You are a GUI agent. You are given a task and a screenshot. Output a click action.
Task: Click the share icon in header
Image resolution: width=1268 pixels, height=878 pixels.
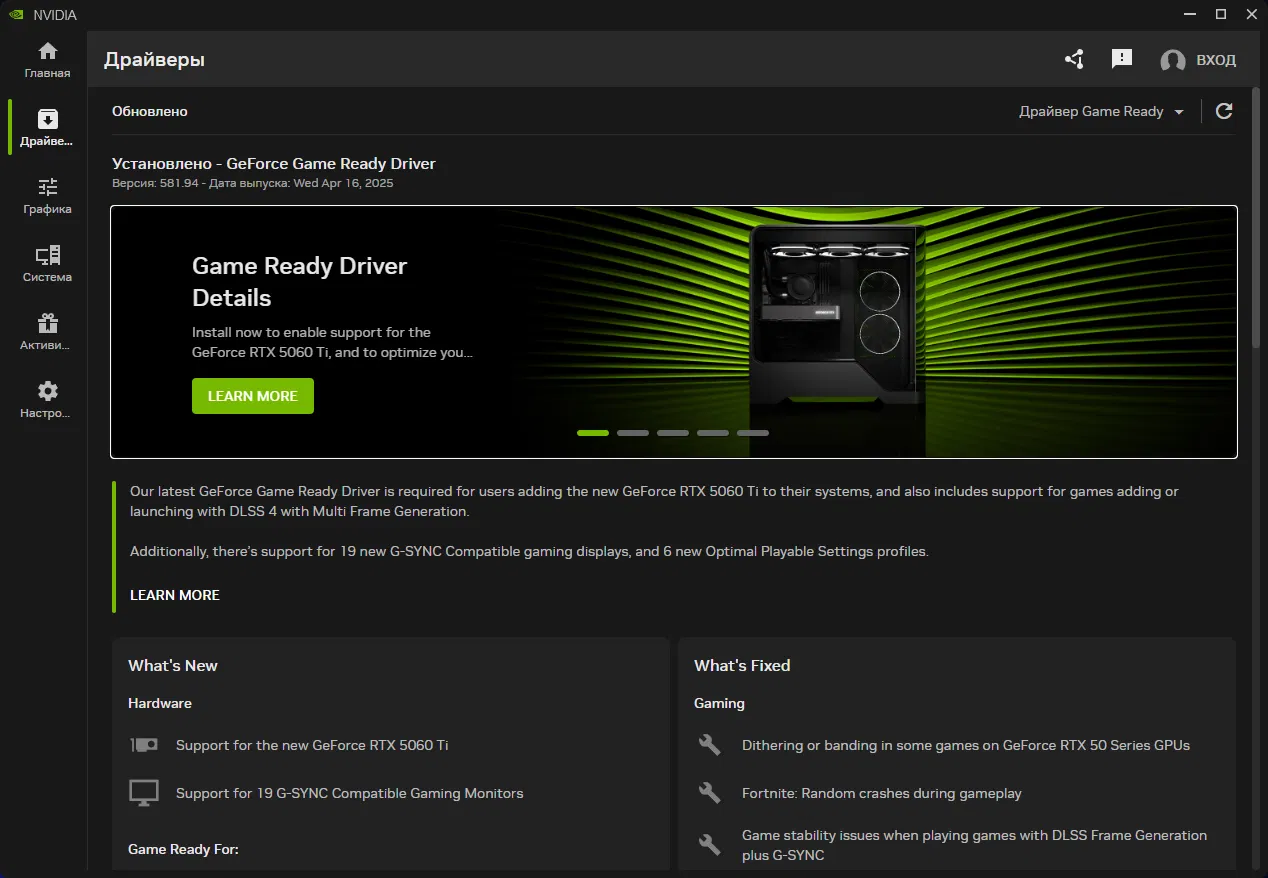coord(1074,59)
